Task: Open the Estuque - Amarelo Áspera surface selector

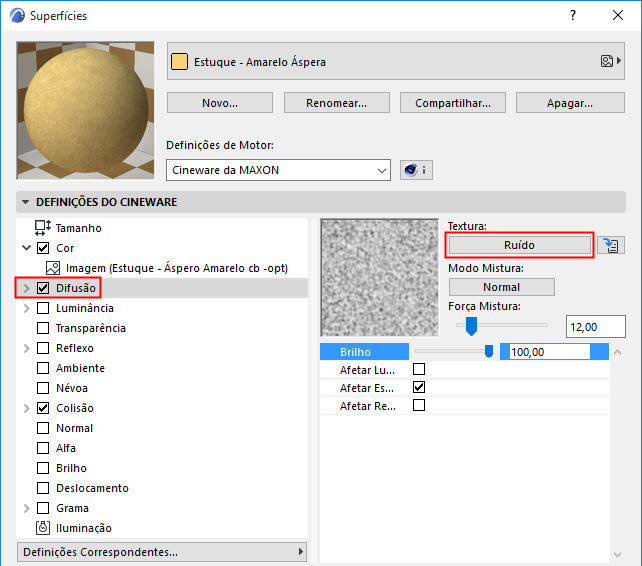Action: [x=396, y=61]
